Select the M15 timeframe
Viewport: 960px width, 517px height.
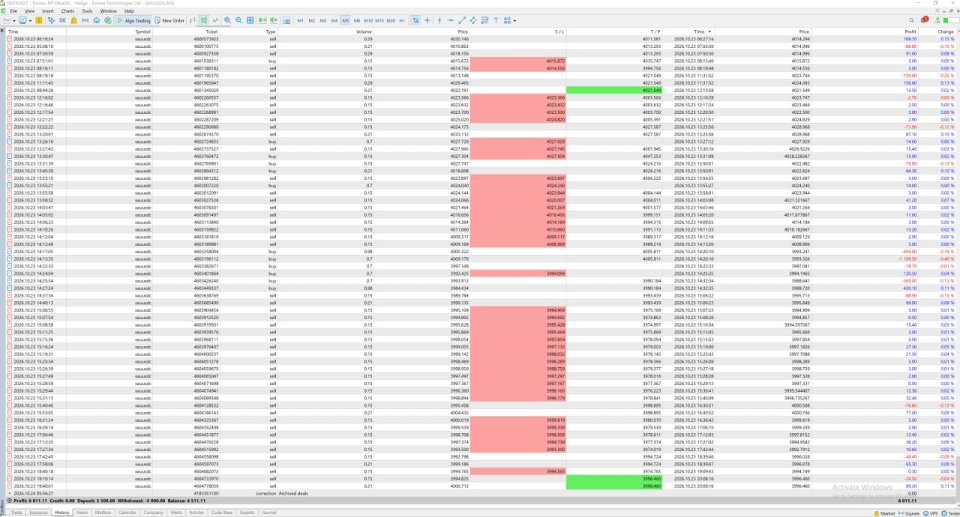point(380,20)
